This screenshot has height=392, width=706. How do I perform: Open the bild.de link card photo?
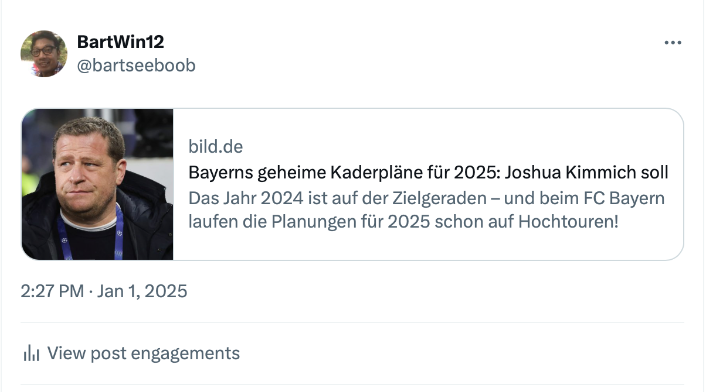point(97,184)
